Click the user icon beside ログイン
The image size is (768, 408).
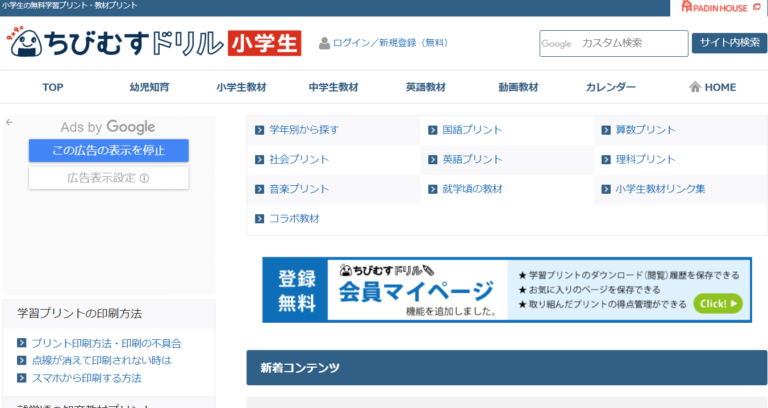point(324,43)
